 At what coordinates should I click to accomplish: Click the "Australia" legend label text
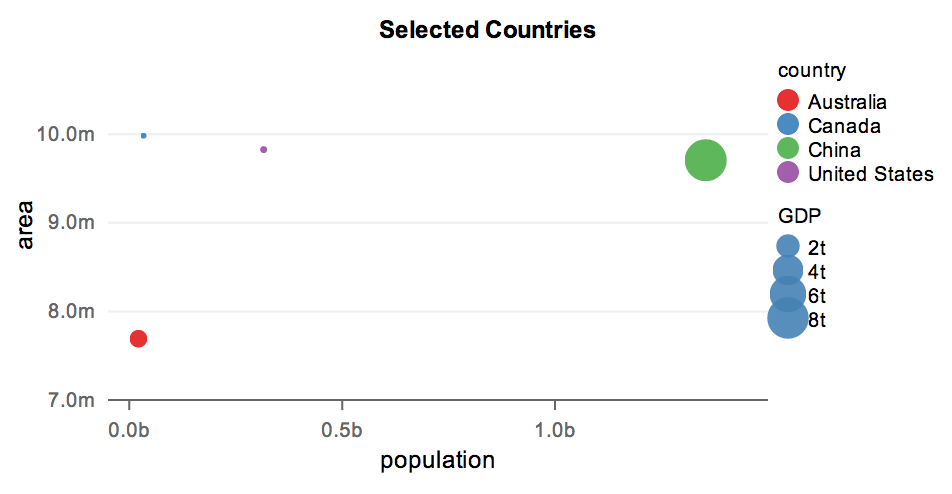[847, 102]
